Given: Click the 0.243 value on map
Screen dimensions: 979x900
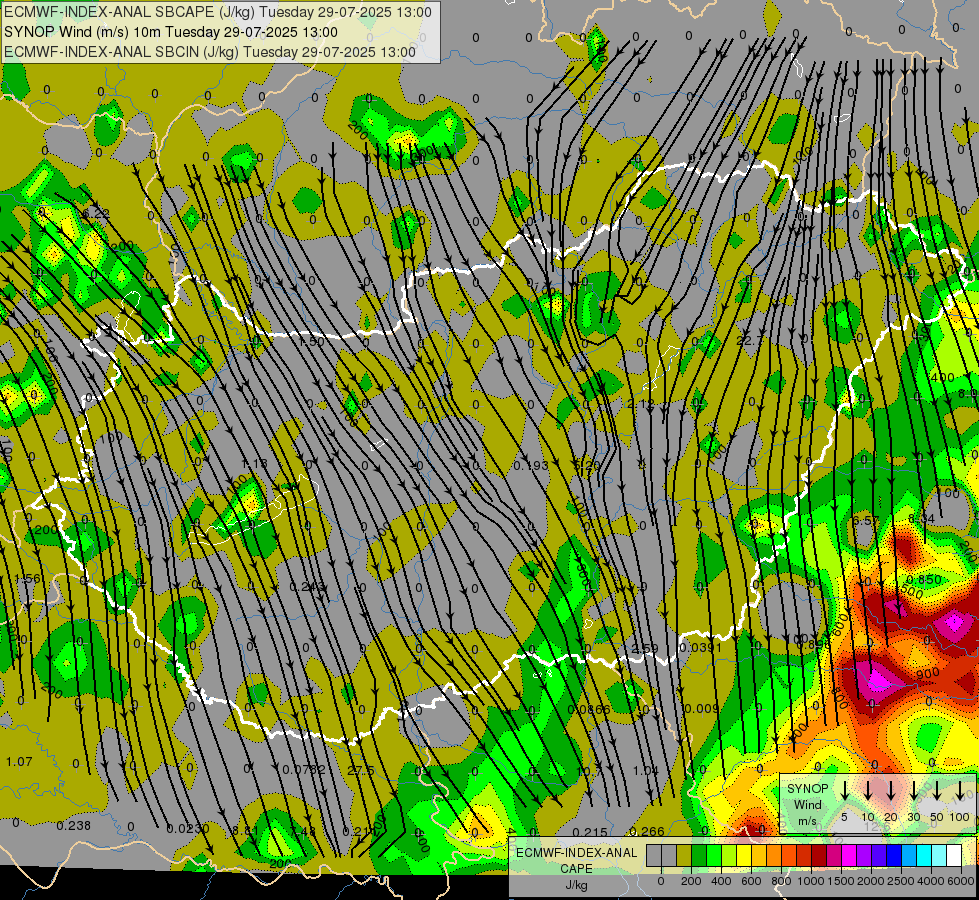Looking at the screenshot, I should (307, 586).
